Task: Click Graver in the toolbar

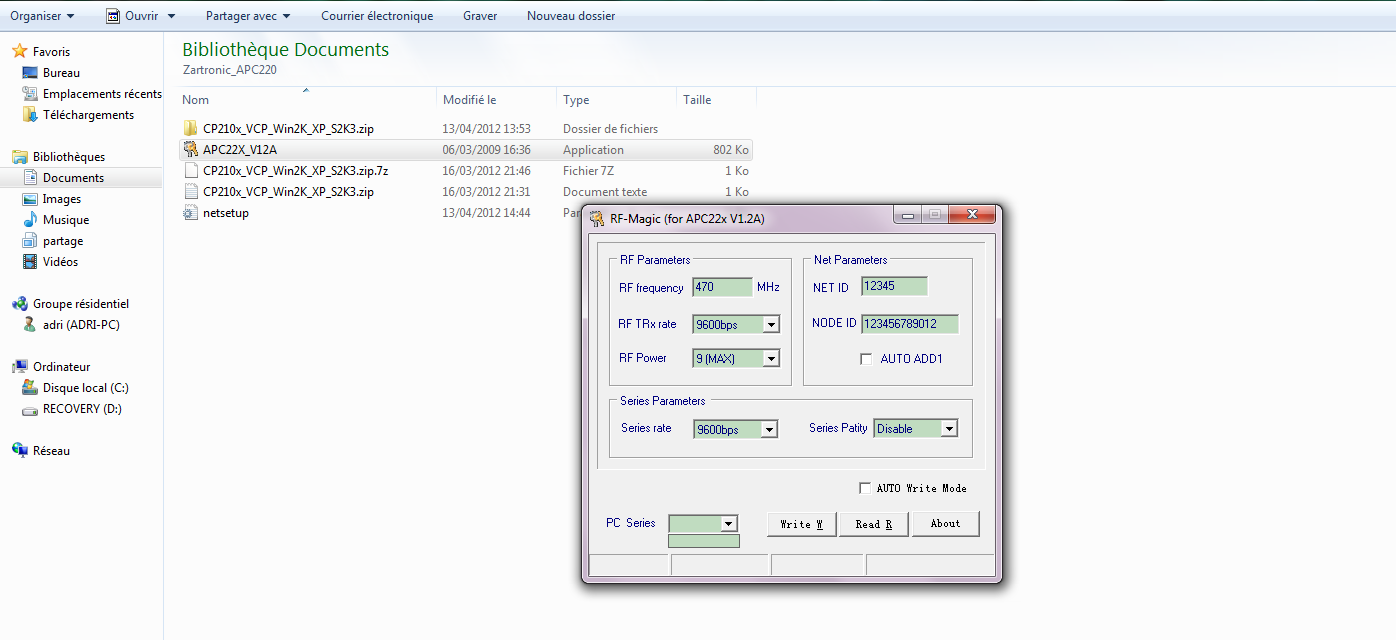Action: coord(480,16)
